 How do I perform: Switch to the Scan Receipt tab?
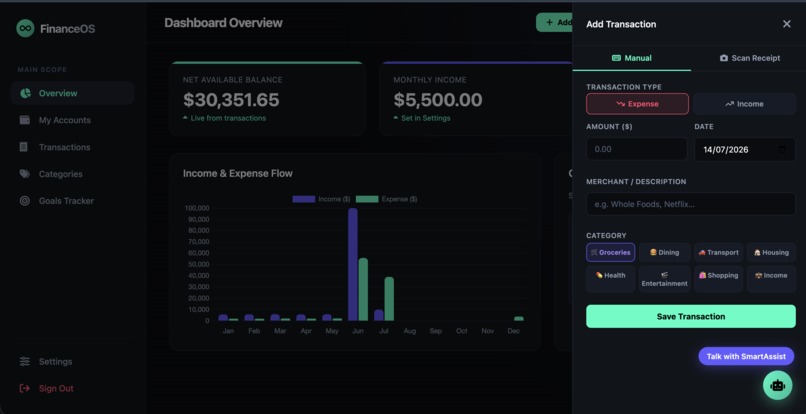pos(749,58)
